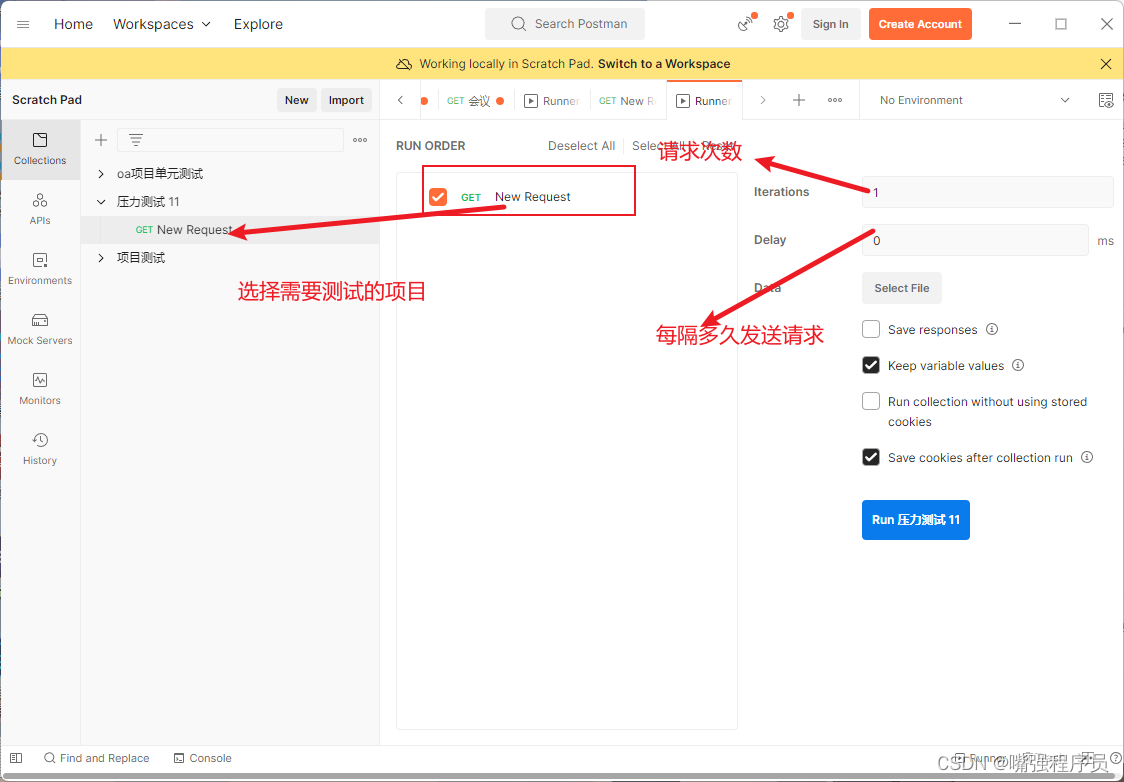Select the Runner tab next to GET 会议
This screenshot has width=1124, height=782.
pyautogui.click(x=552, y=101)
